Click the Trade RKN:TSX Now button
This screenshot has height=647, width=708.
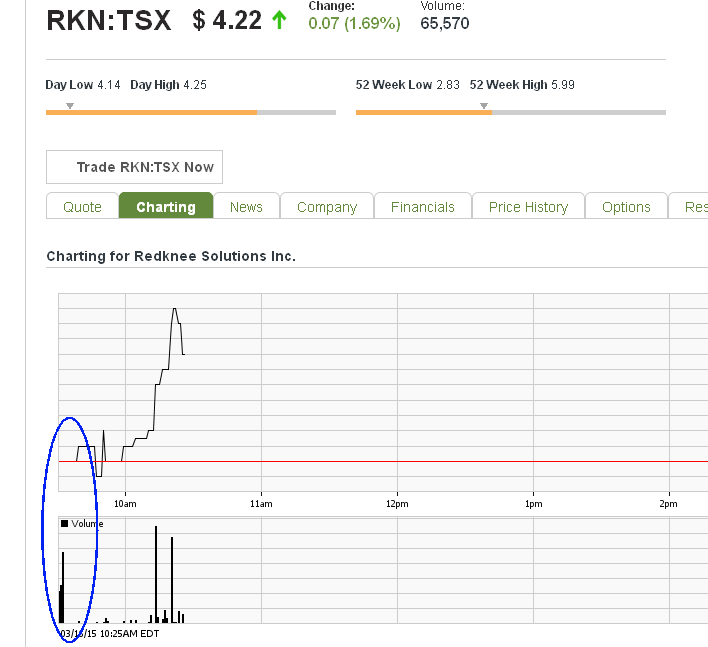point(134,167)
